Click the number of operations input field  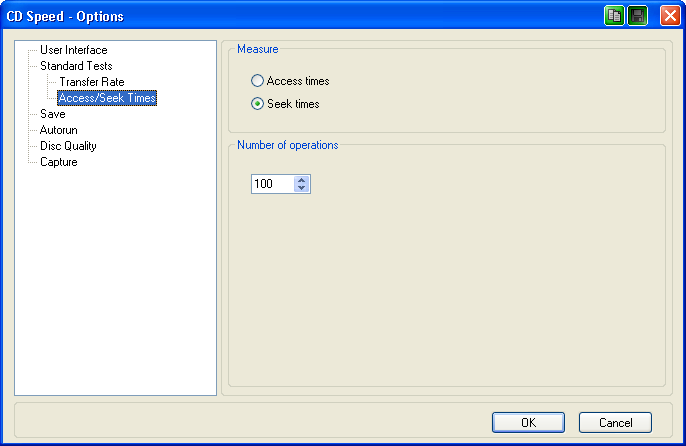pyautogui.click(x=272, y=184)
